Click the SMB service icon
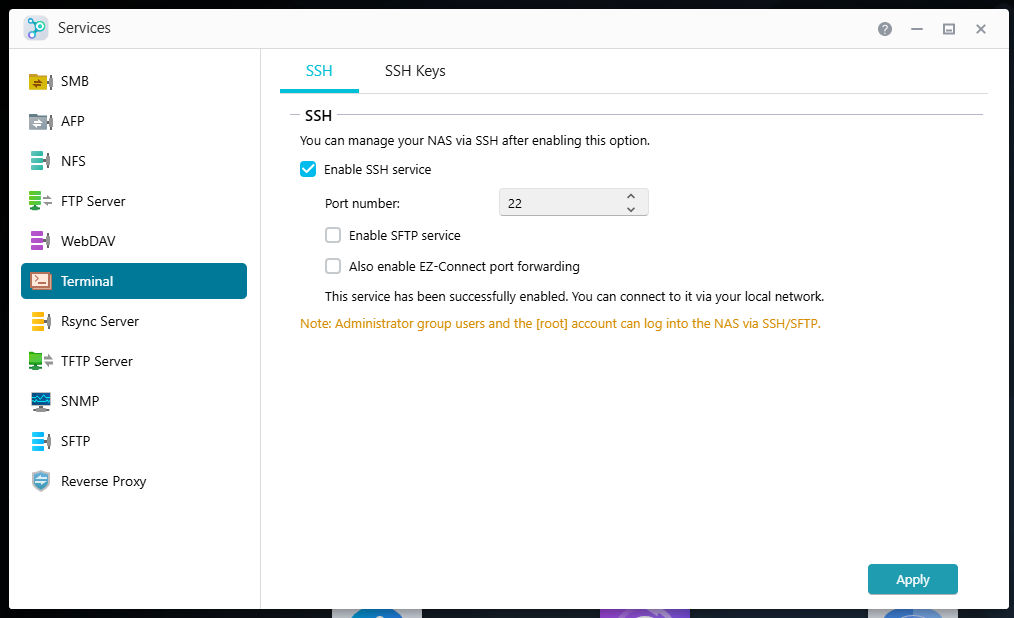This screenshot has width=1014, height=618. (x=41, y=81)
